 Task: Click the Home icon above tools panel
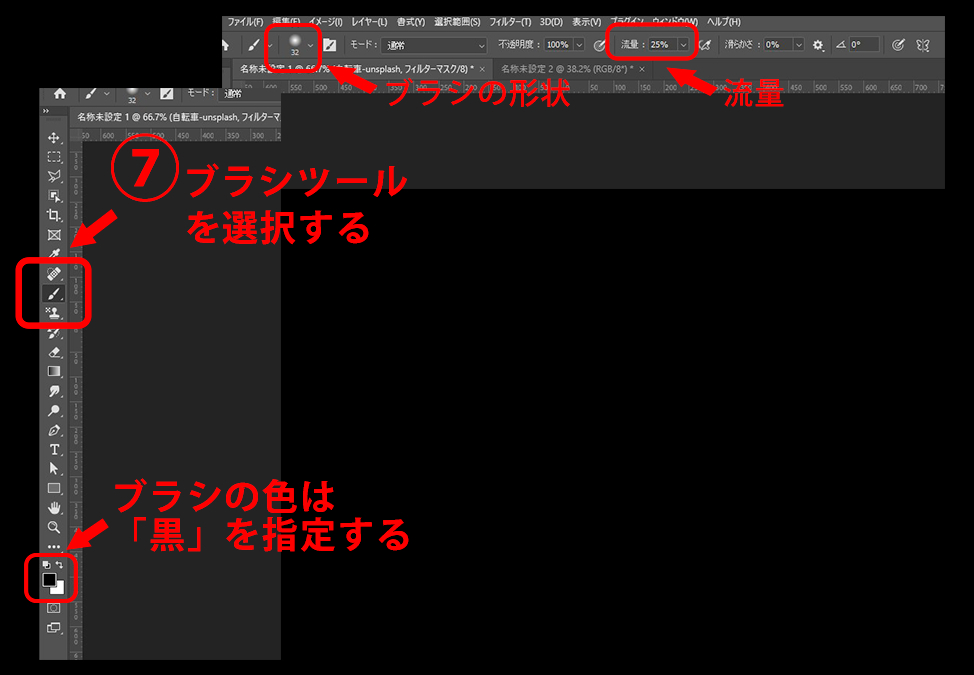(x=60, y=93)
